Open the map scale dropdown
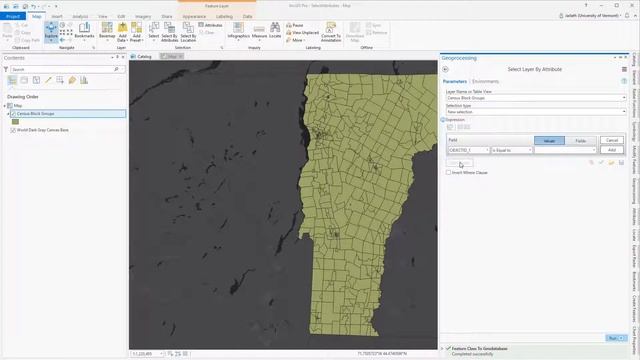 point(162,354)
